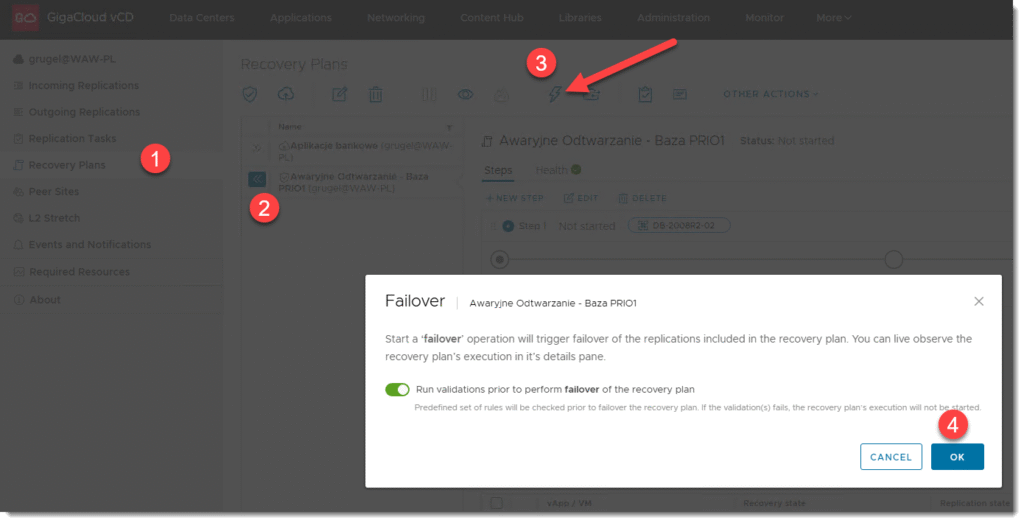
Task: Click the cloud upload icon in toolbar
Action: click(286, 94)
